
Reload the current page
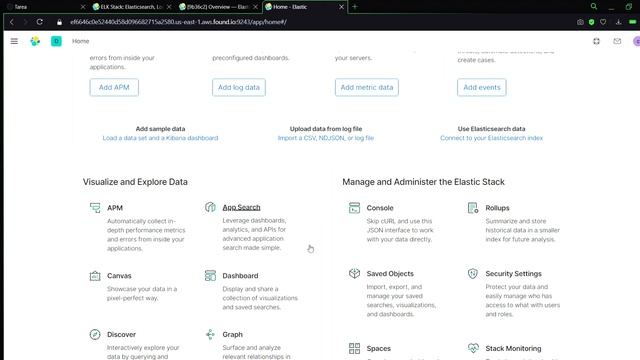point(40,22)
